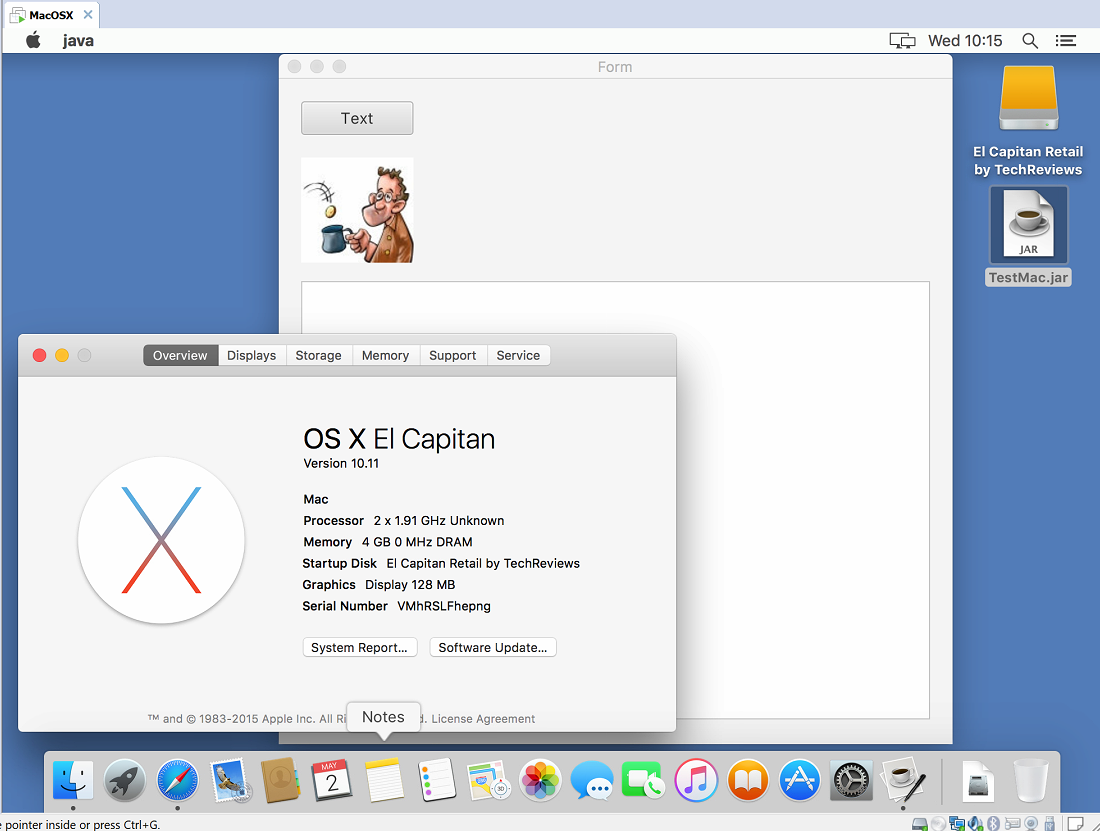Viewport: 1100px width, 831px height.
Task: Open Spotlight search magnifier
Action: pos(1030,41)
